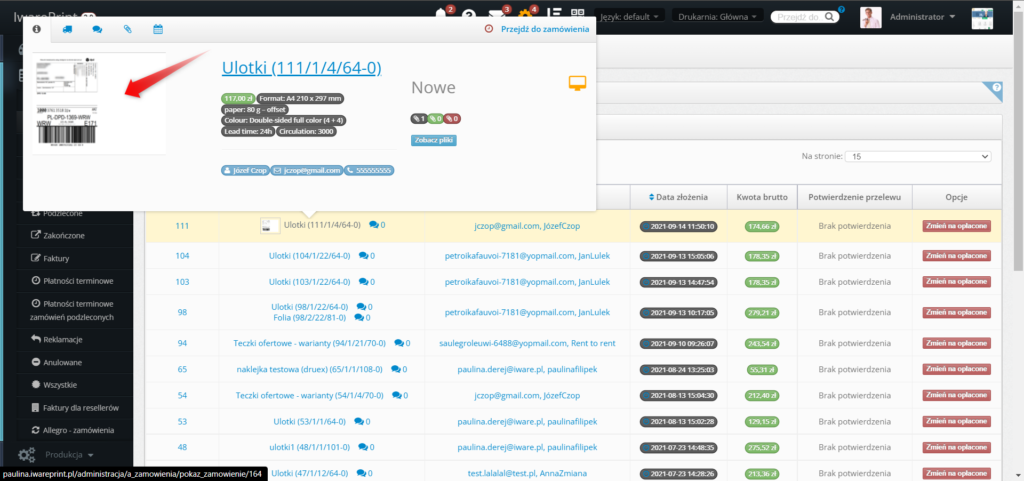This screenshot has width=1024, height=481.
Task: Expand the 'Język: default' dropdown
Action: point(630,16)
